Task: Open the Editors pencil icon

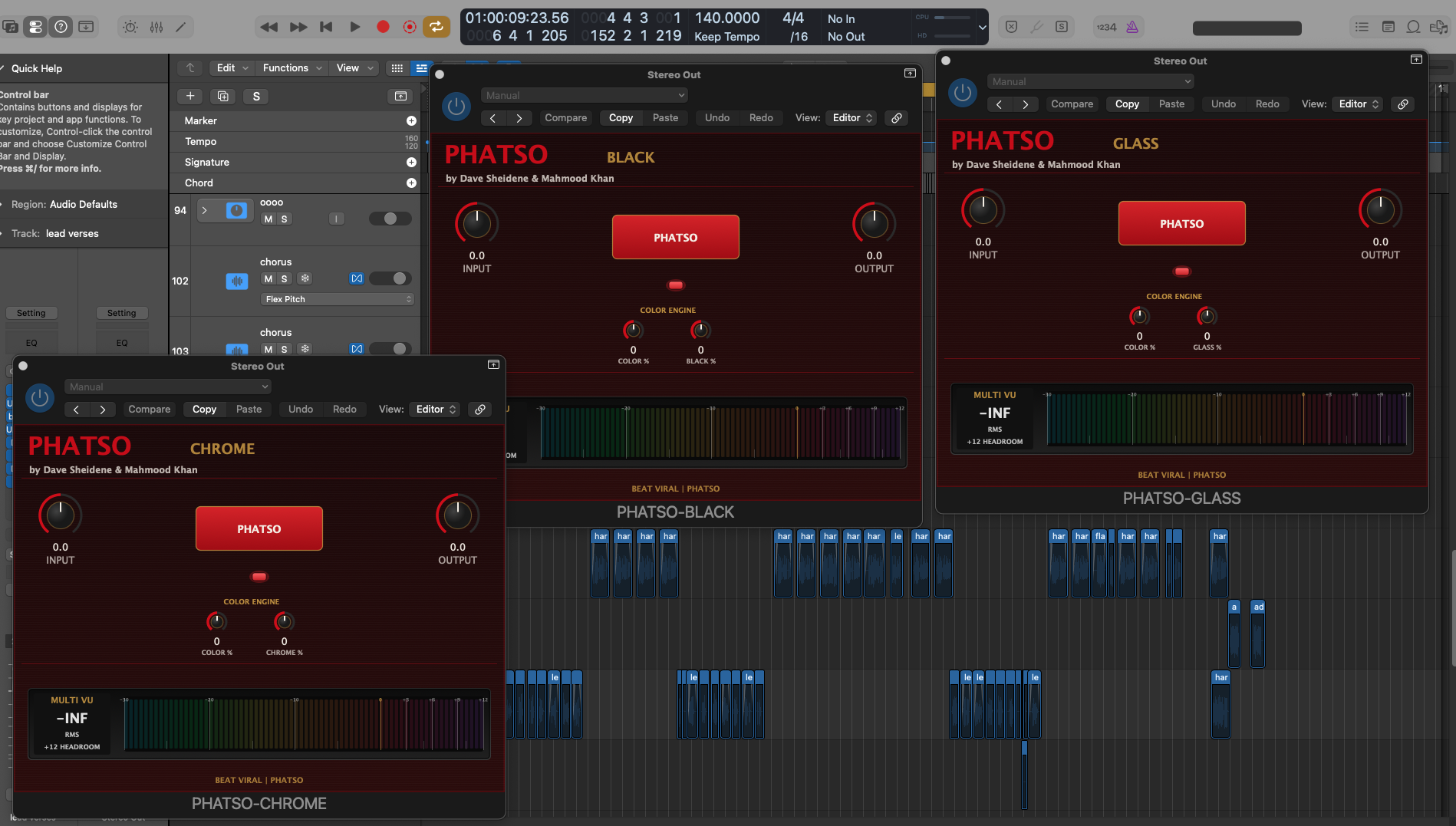Action: tap(181, 27)
